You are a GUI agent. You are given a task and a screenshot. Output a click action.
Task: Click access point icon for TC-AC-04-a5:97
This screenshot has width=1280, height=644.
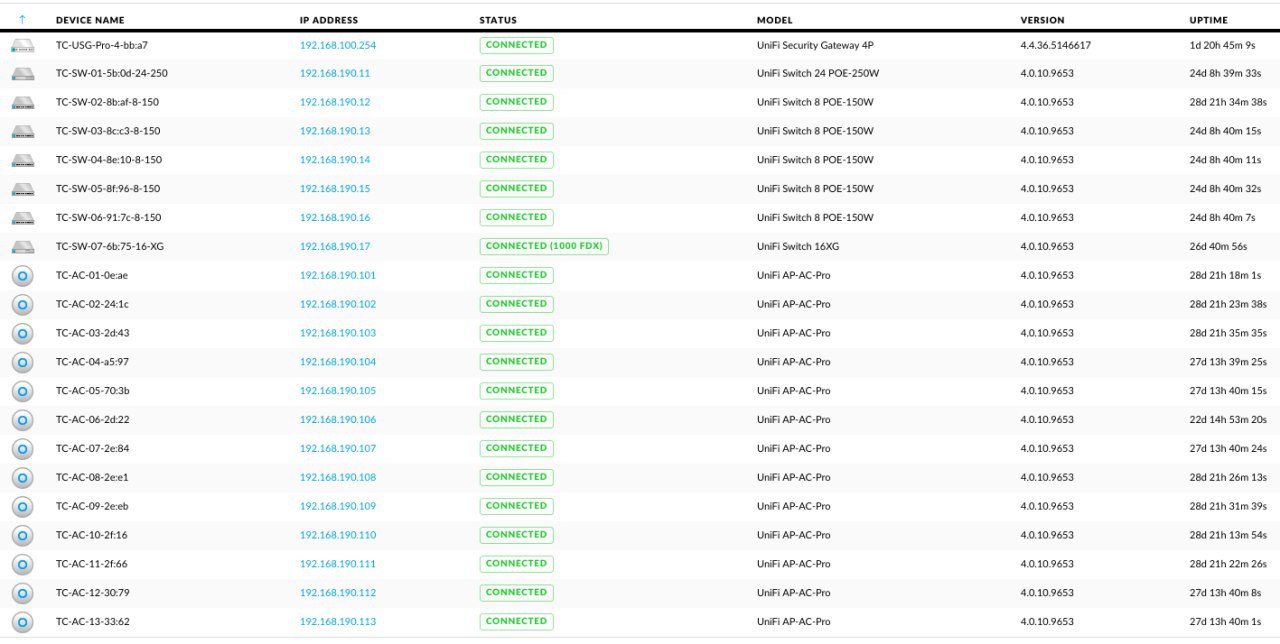coord(22,362)
